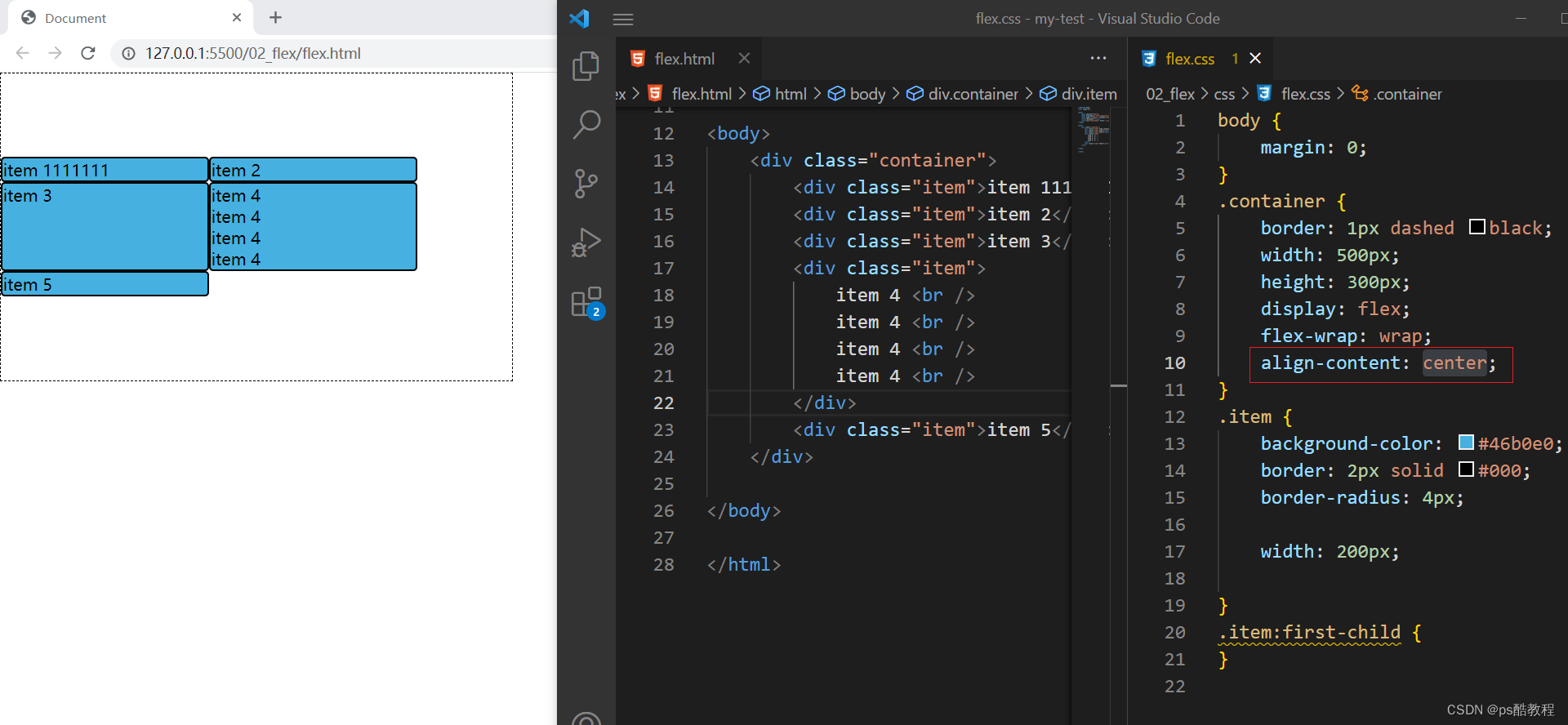Place cursor on 'align-content' property

1330,362
